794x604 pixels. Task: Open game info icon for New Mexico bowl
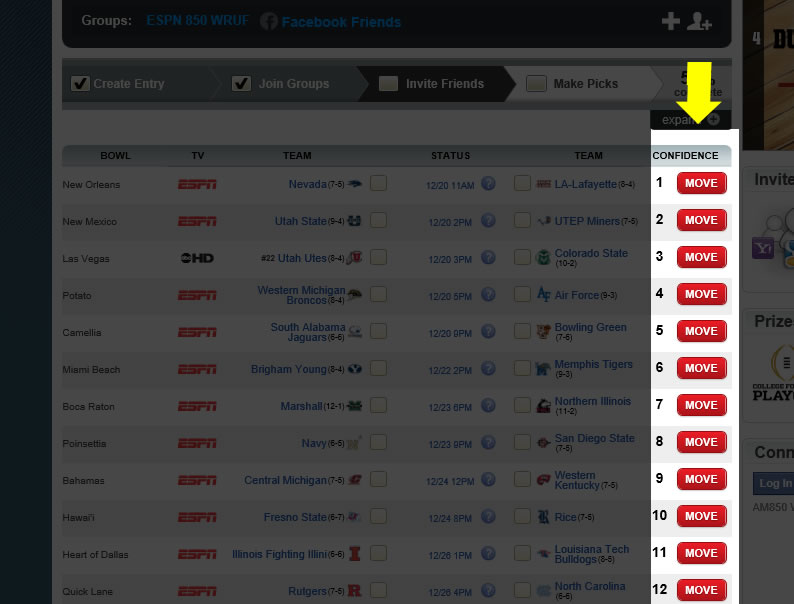[x=488, y=220]
